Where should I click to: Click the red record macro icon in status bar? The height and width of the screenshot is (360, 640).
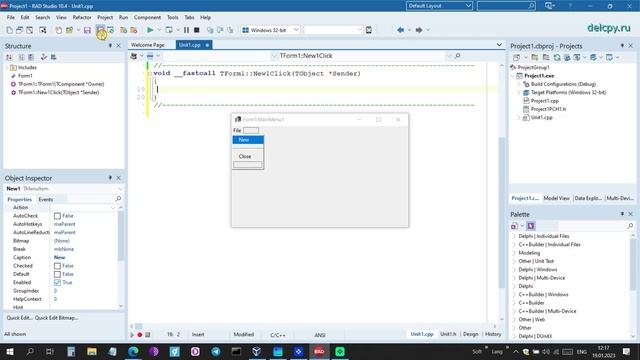click(x=140, y=335)
